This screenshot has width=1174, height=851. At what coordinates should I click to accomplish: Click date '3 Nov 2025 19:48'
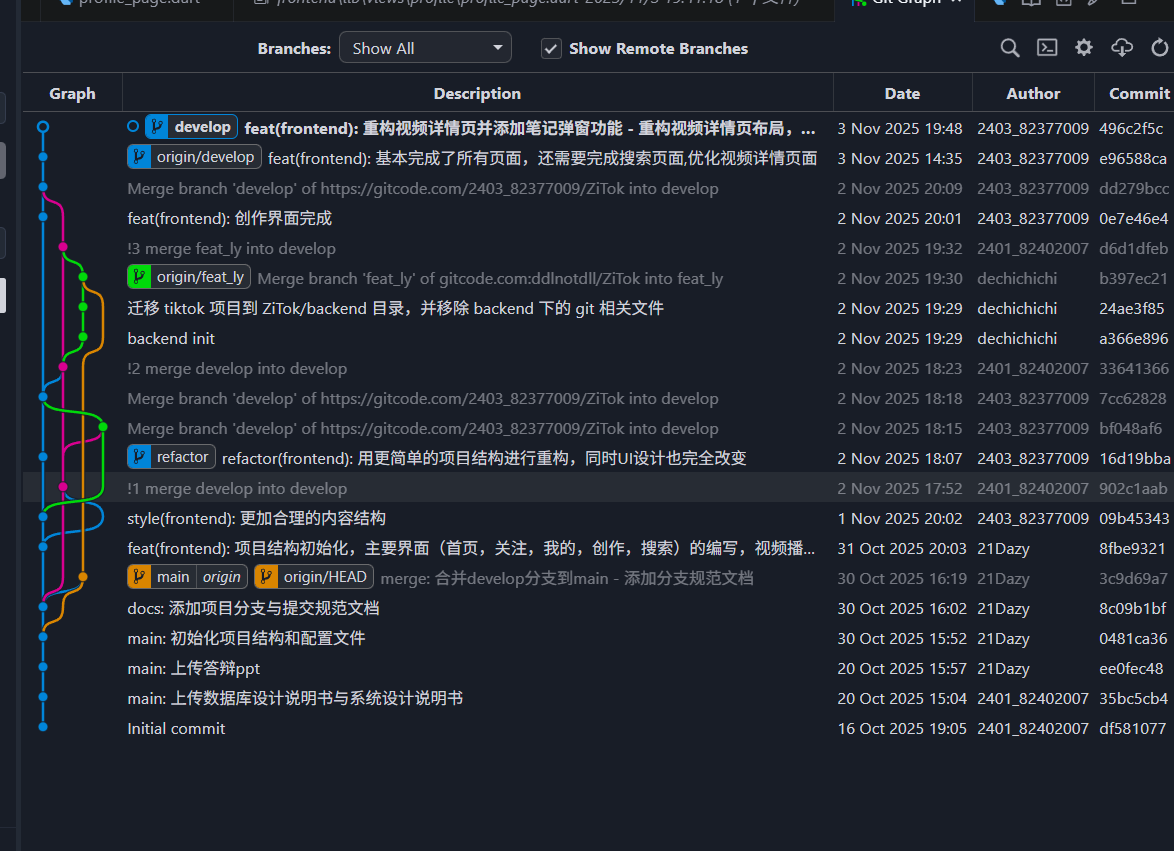click(x=900, y=129)
